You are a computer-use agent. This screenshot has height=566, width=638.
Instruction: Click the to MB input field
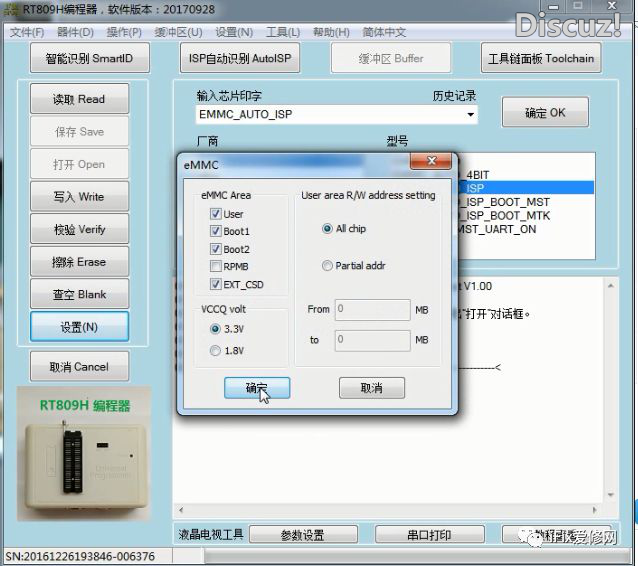point(372,340)
